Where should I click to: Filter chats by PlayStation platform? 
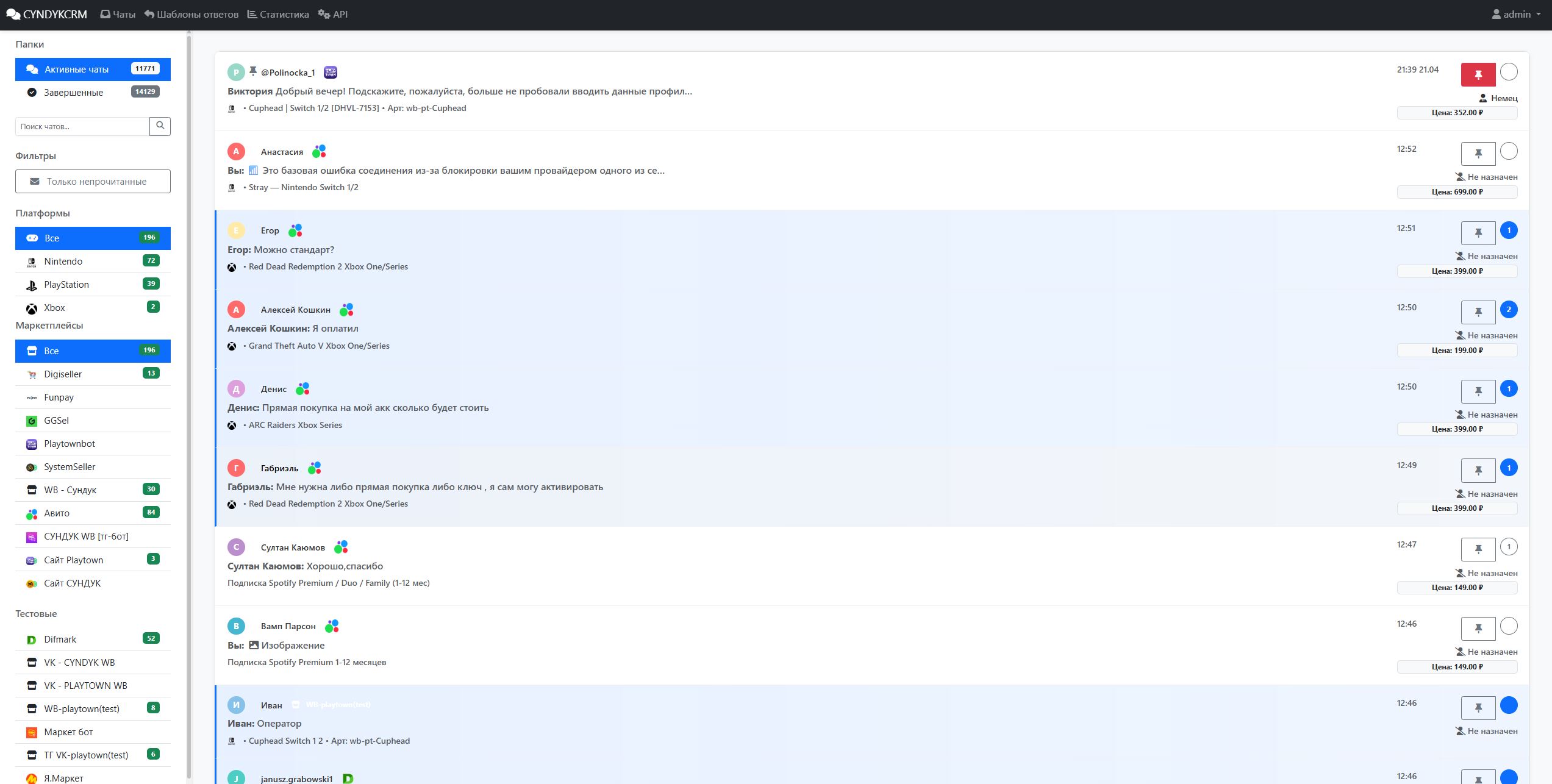click(93, 284)
